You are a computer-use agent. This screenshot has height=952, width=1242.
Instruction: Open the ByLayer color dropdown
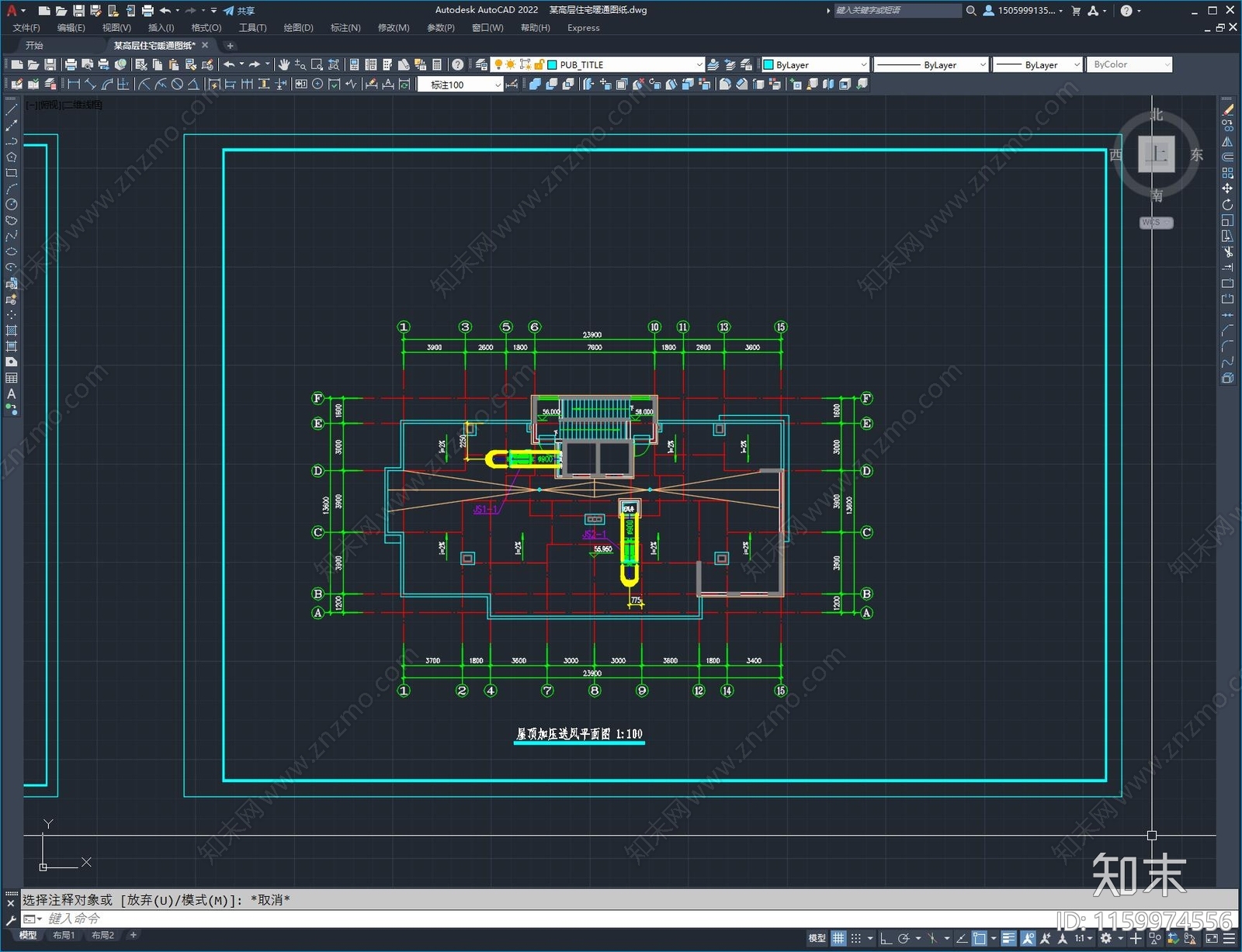tap(815, 64)
